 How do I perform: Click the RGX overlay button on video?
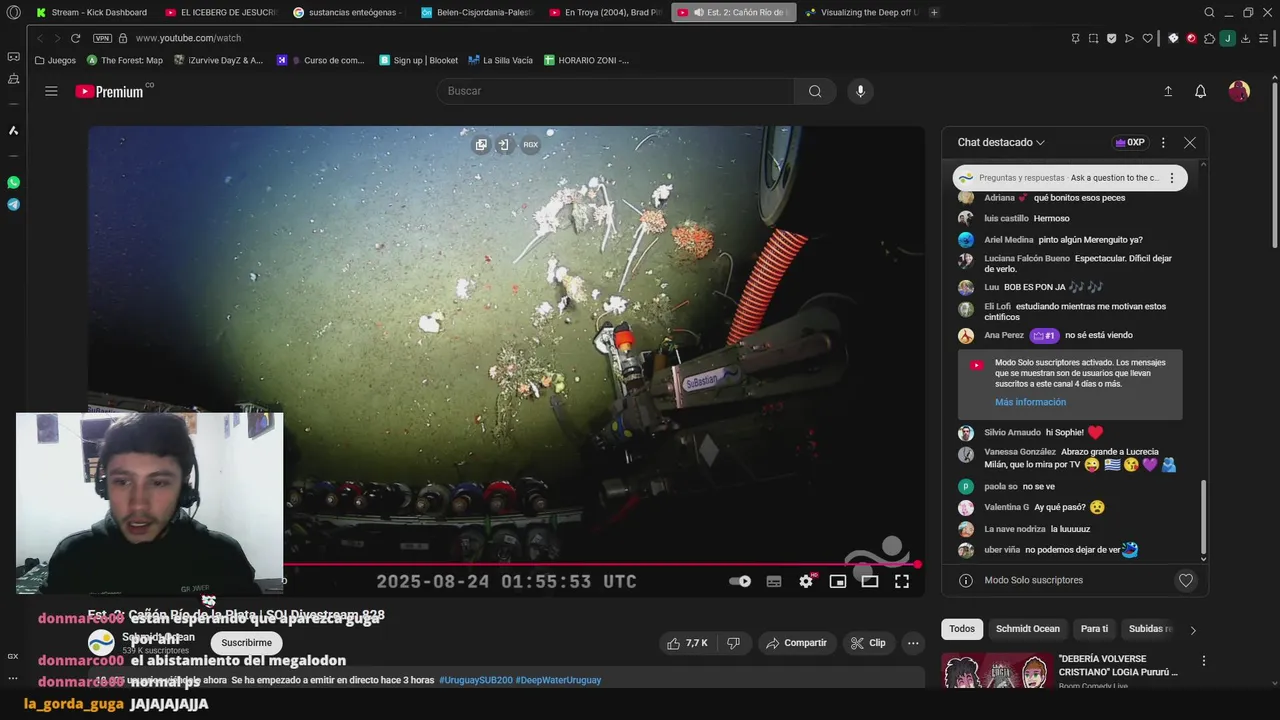tap(530, 145)
